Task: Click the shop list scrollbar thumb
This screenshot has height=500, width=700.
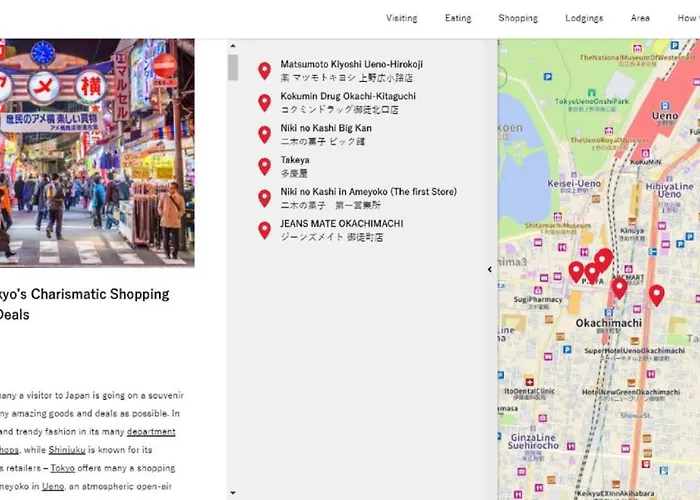Action: [233, 67]
